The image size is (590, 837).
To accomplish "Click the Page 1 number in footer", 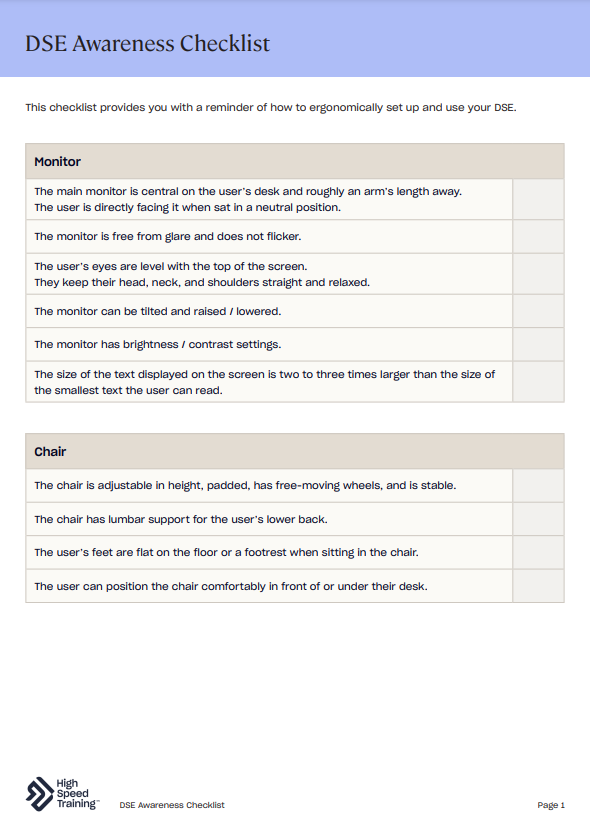I will (551, 805).
